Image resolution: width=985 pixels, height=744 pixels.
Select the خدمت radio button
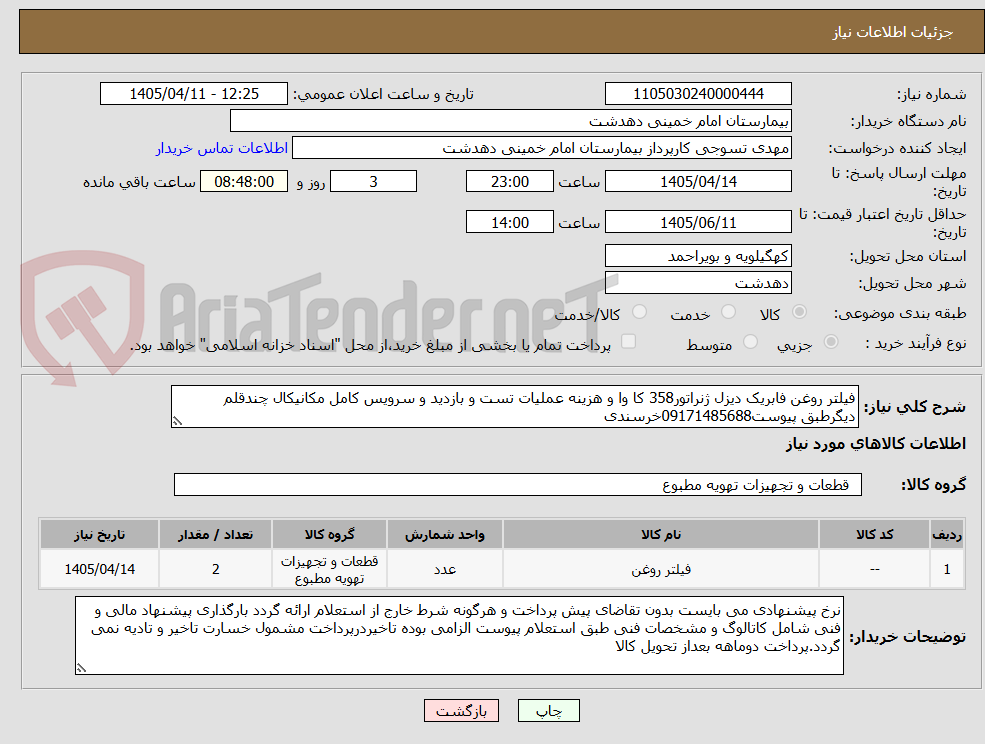pyautogui.click(x=728, y=312)
